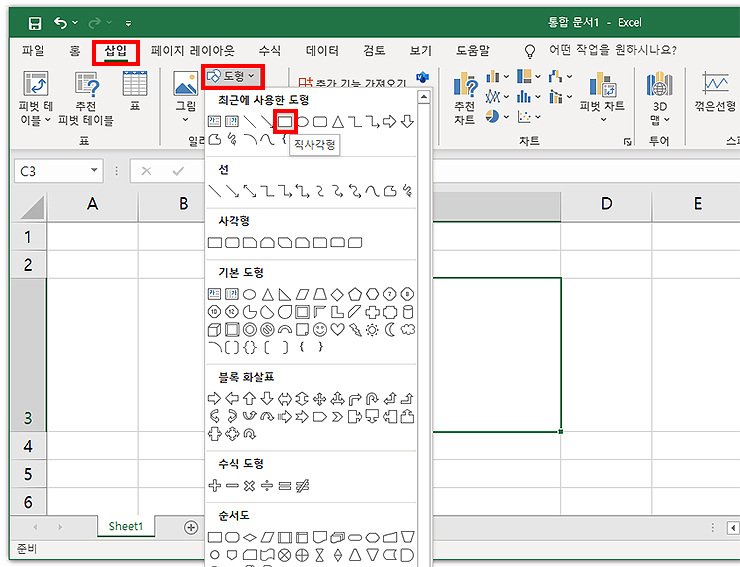
Task: Switch to the 홈 tab
Action: (x=75, y=51)
